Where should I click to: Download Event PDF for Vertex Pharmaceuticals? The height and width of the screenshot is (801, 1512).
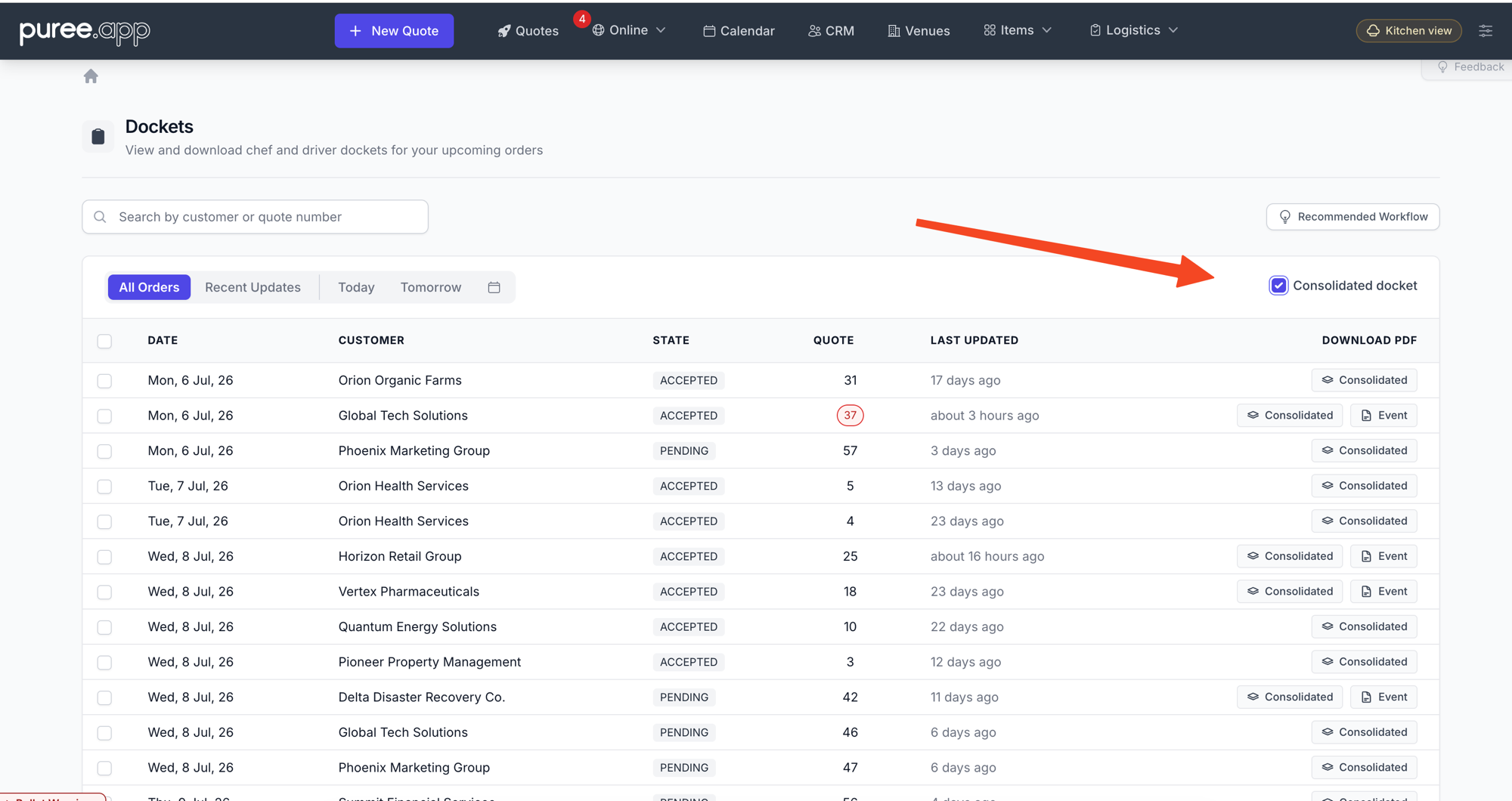(x=1383, y=592)
